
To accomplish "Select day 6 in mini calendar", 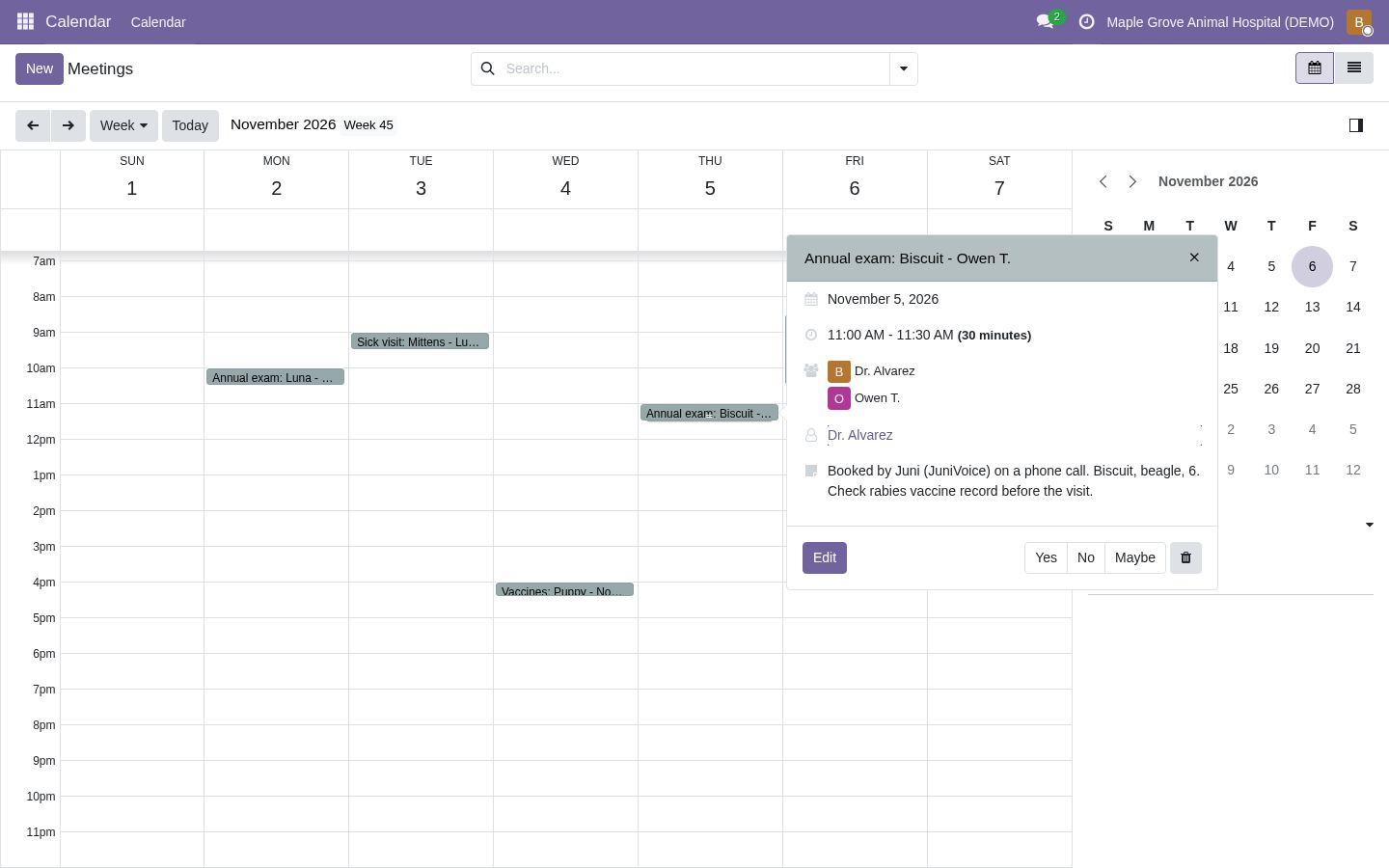I will coord(1312,266).
